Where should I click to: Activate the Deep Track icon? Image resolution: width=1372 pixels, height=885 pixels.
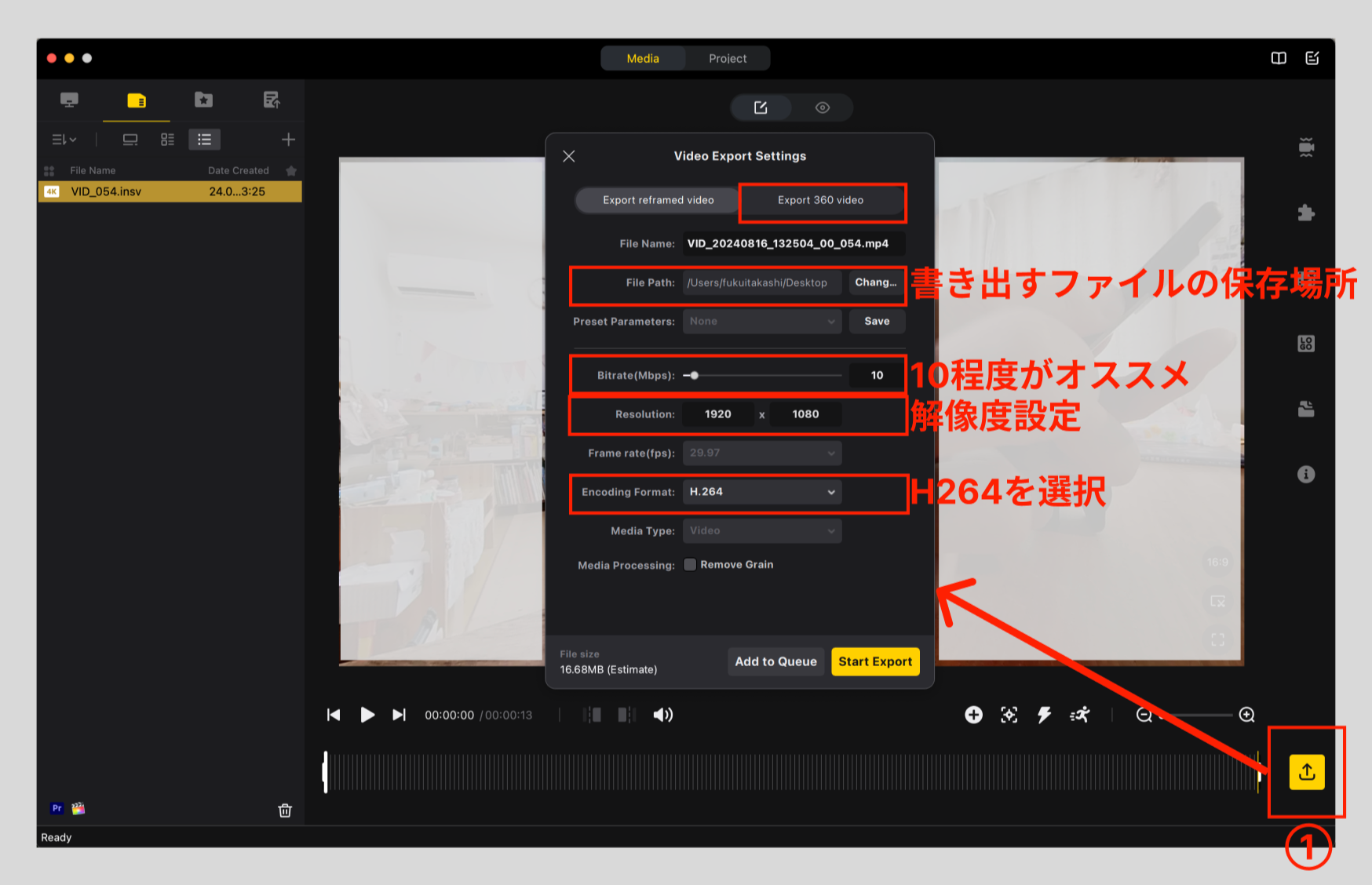click(x=1009, y=715)
